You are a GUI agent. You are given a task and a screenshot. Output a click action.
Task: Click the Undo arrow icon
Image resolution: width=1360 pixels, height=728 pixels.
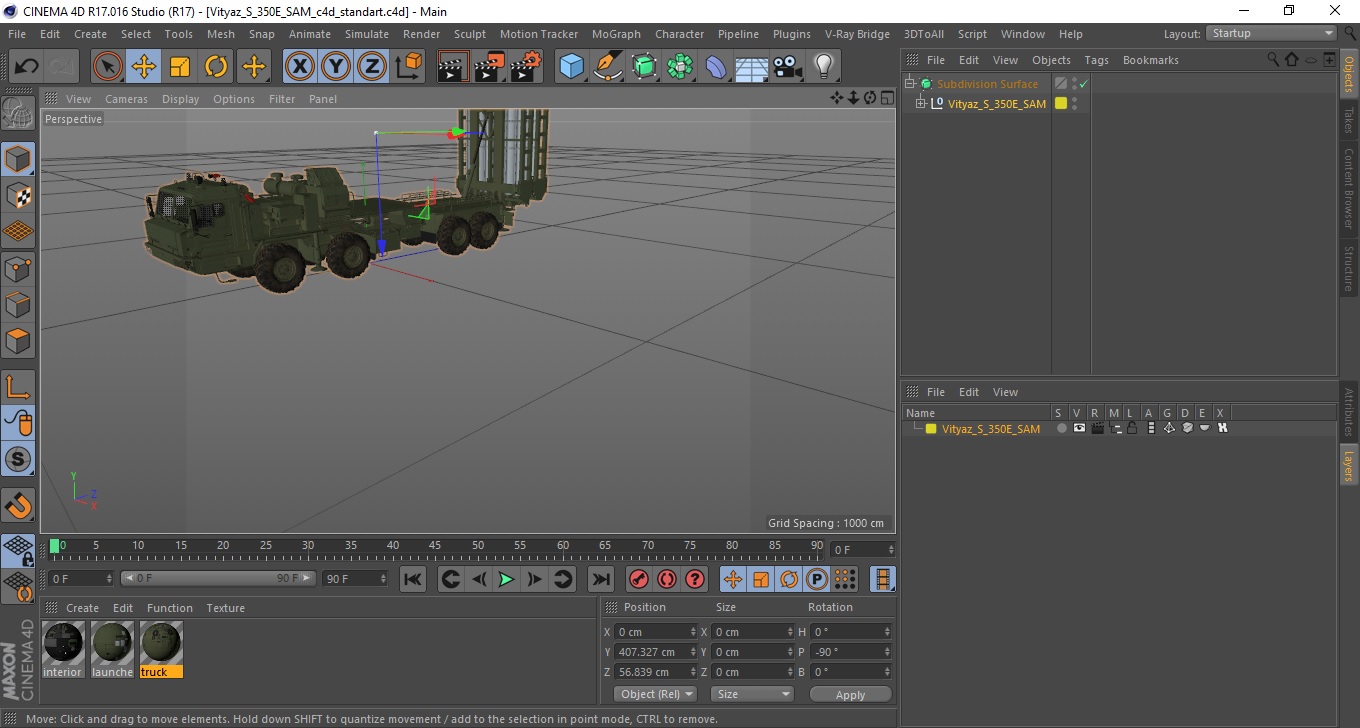click(x=27, y=67)
